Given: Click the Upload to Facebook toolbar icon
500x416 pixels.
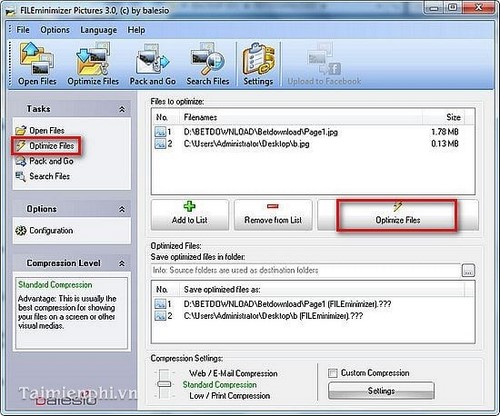Looking at the screenshot, I should click(324, 63).
